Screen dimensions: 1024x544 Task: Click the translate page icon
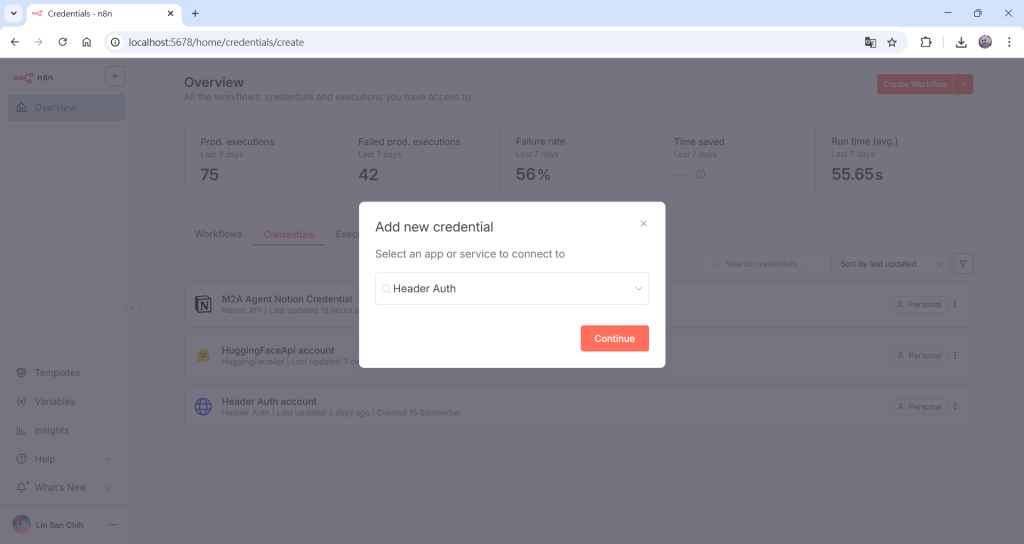[x=871, y=42]
